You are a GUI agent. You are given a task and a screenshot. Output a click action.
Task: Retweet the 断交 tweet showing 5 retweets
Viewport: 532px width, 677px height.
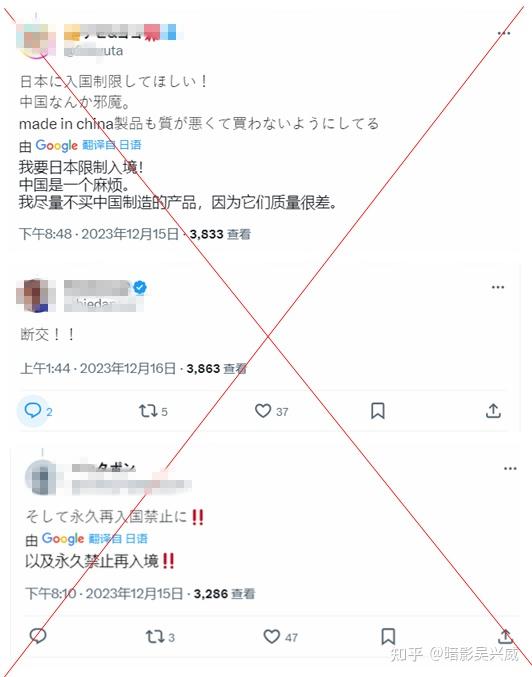click(153, 411)
